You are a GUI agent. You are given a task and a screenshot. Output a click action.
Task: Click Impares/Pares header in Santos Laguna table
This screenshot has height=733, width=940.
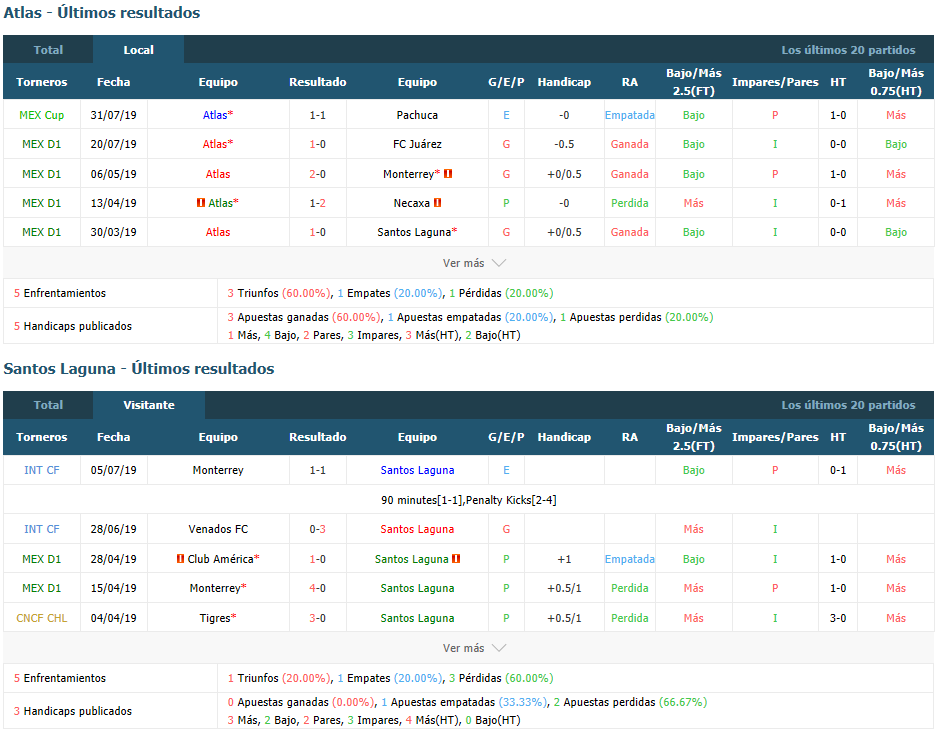[775, 437]
